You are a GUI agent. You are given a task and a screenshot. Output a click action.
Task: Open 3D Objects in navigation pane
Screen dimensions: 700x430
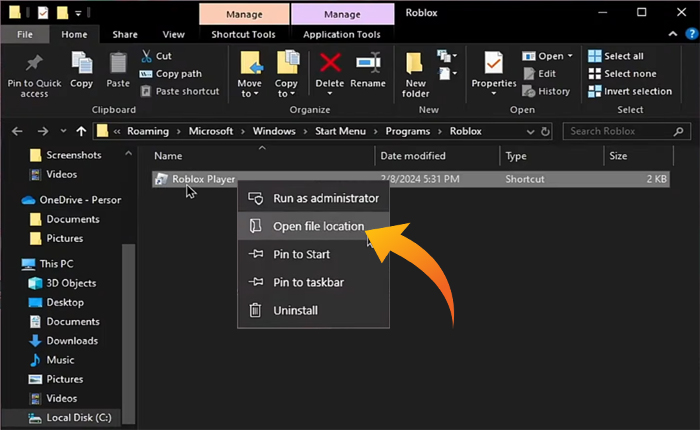tap(62, 283)
